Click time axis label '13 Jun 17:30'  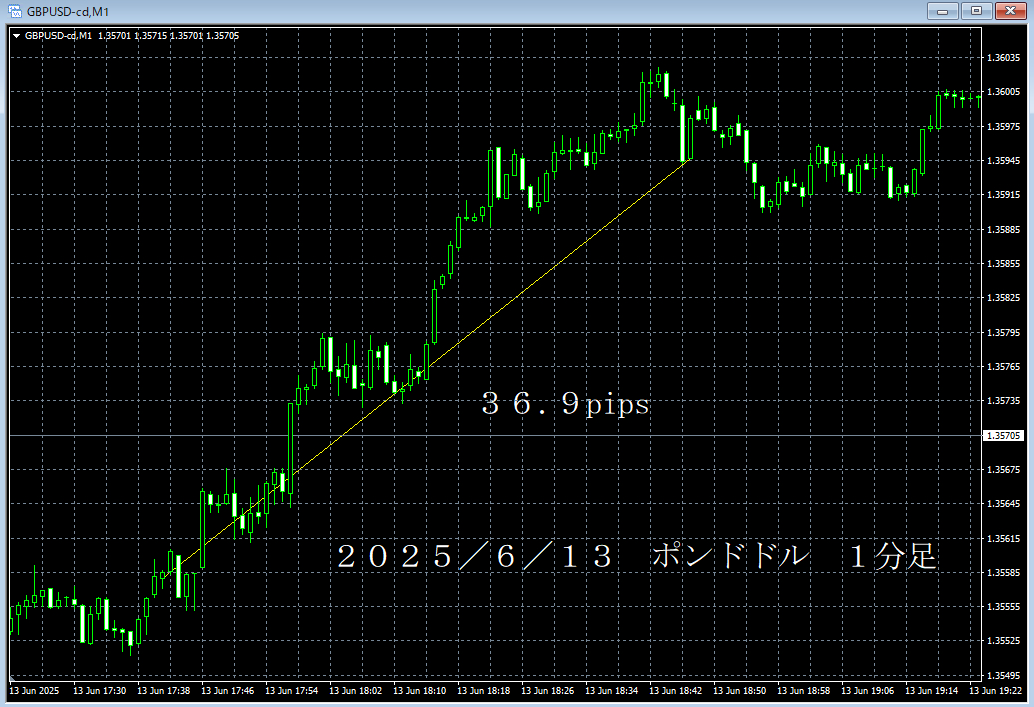100,691
